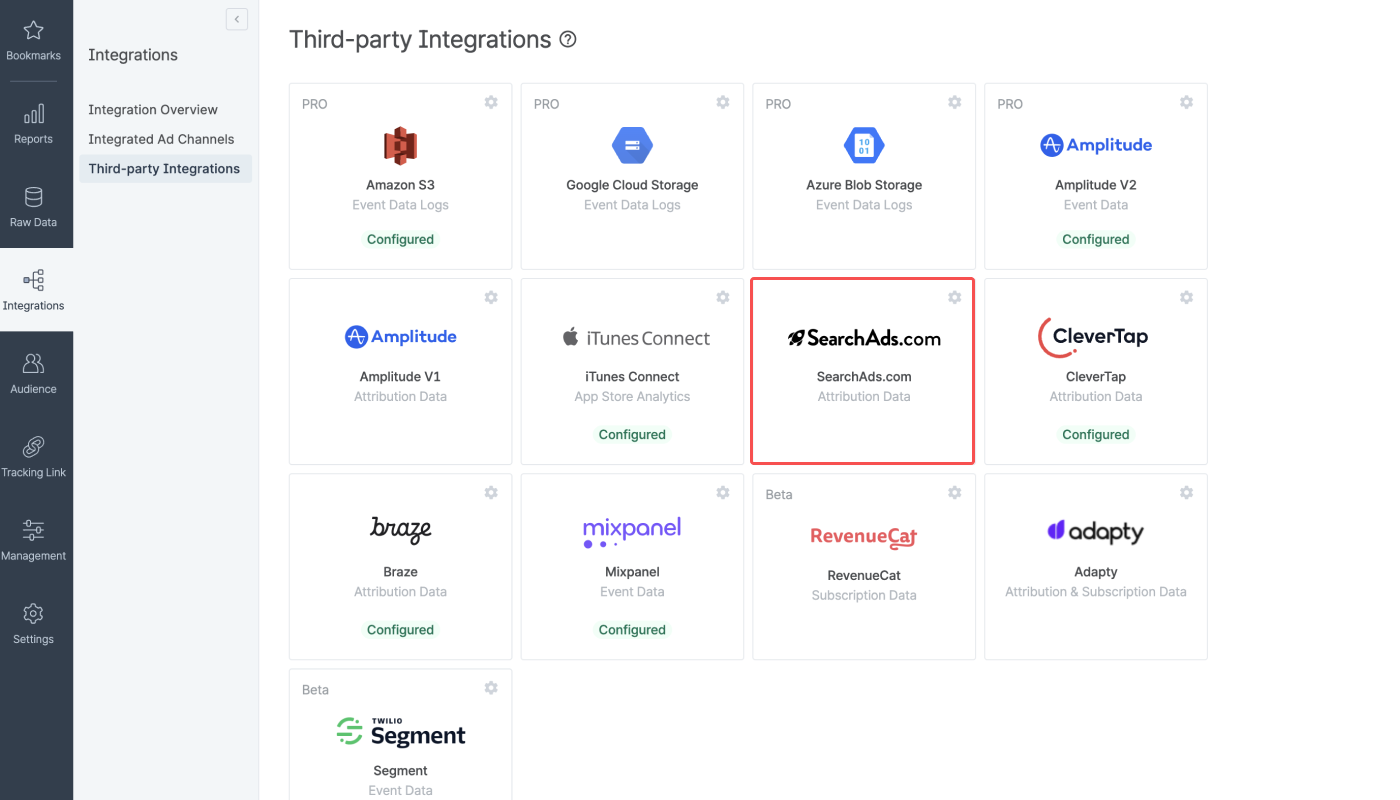Click Configured status on CleverTap card
Screen dimensions: 1400x800
1096,435
